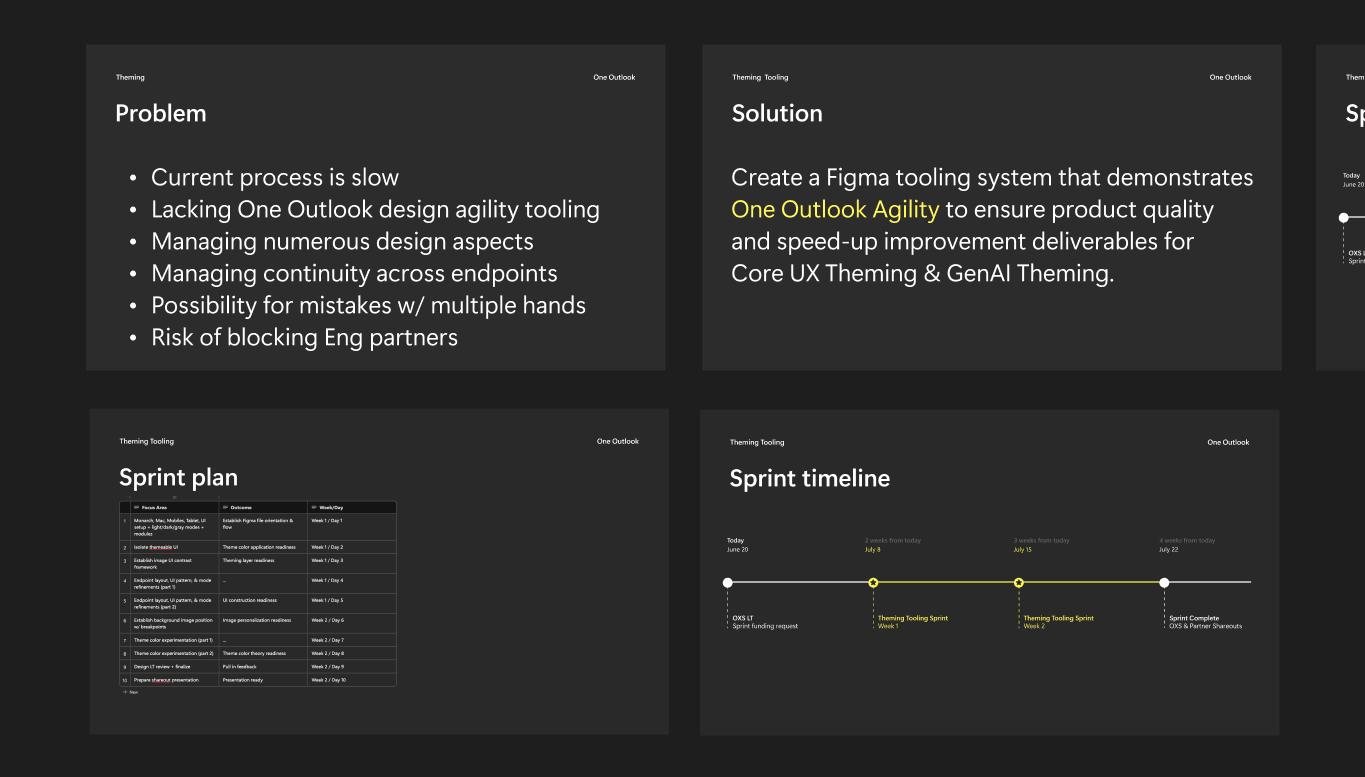Click cell 'Week 2 / Day 6'
Screen dimensions: 1365x777
tap(352, 623)
